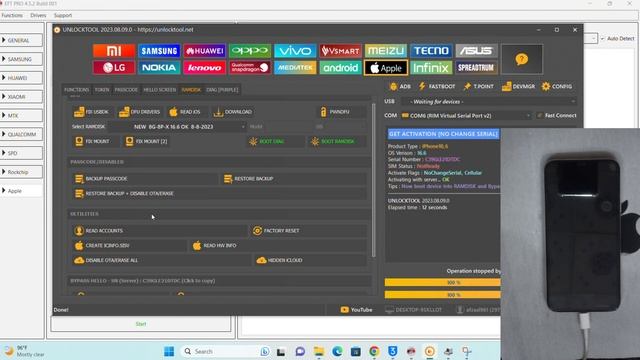
Task: Open the COM port dropdown
Action: 466,116
